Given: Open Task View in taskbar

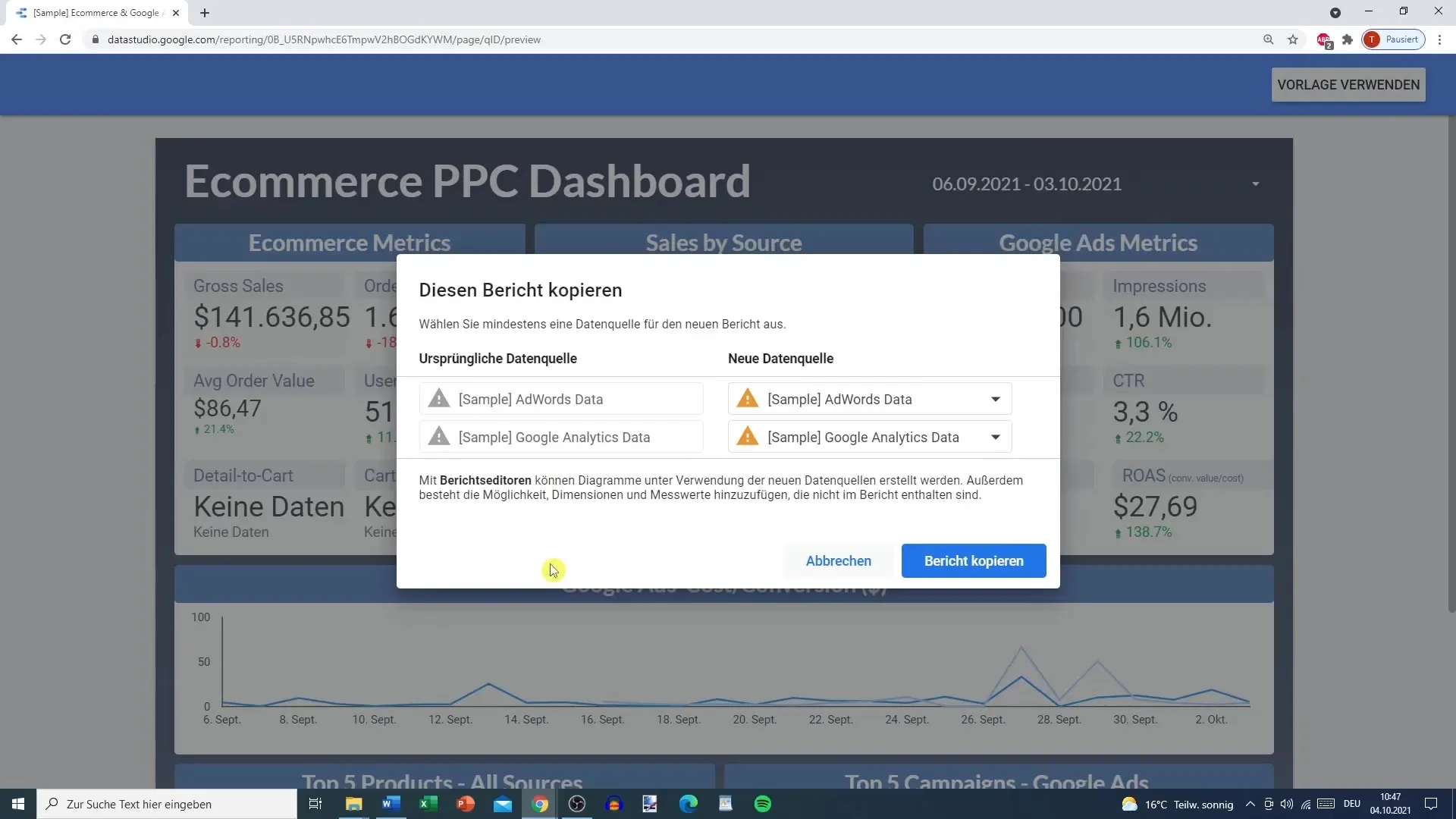Looking at the screenshot, I should 315,804.
